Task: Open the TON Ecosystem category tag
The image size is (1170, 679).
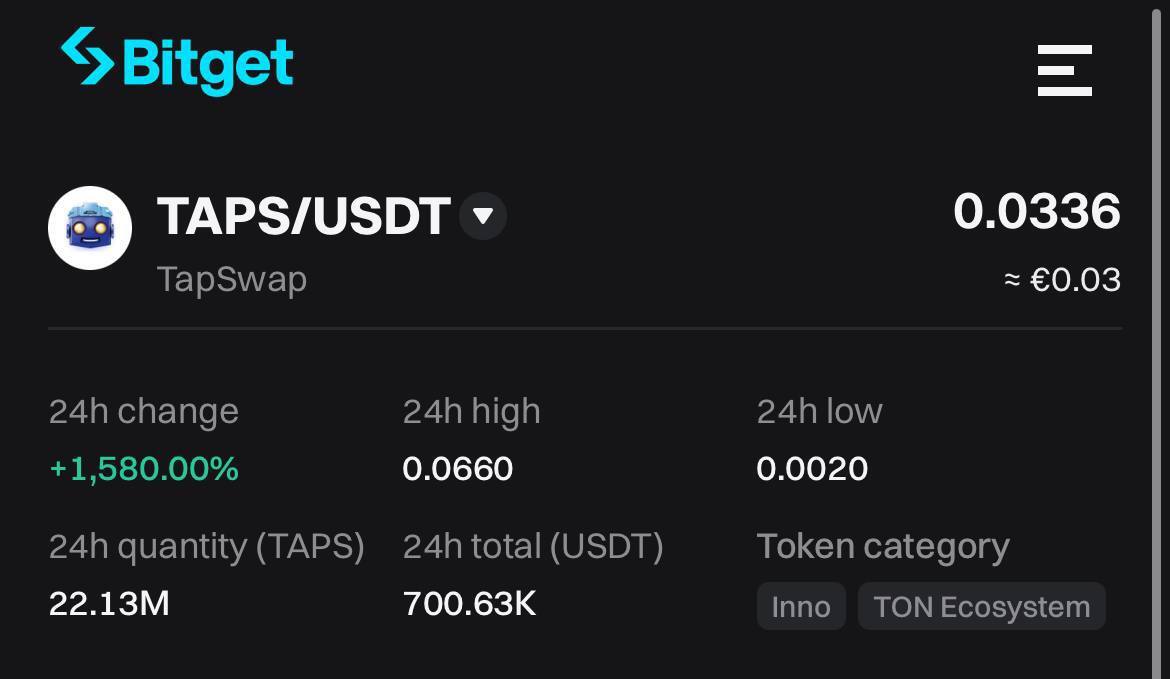Action: pos(981,606)
